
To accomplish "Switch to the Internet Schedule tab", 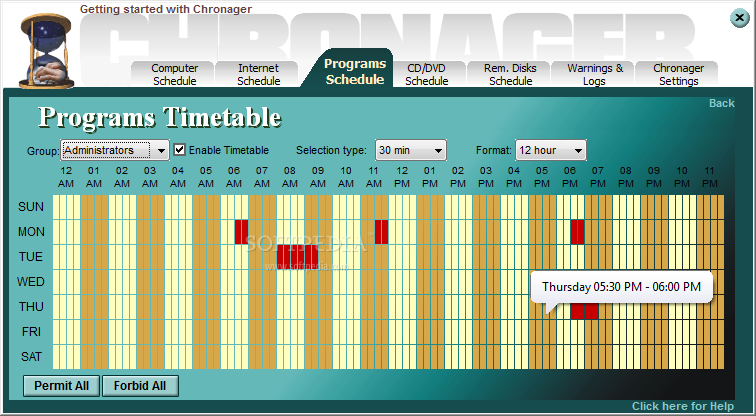I will click(x=258, y=74).
